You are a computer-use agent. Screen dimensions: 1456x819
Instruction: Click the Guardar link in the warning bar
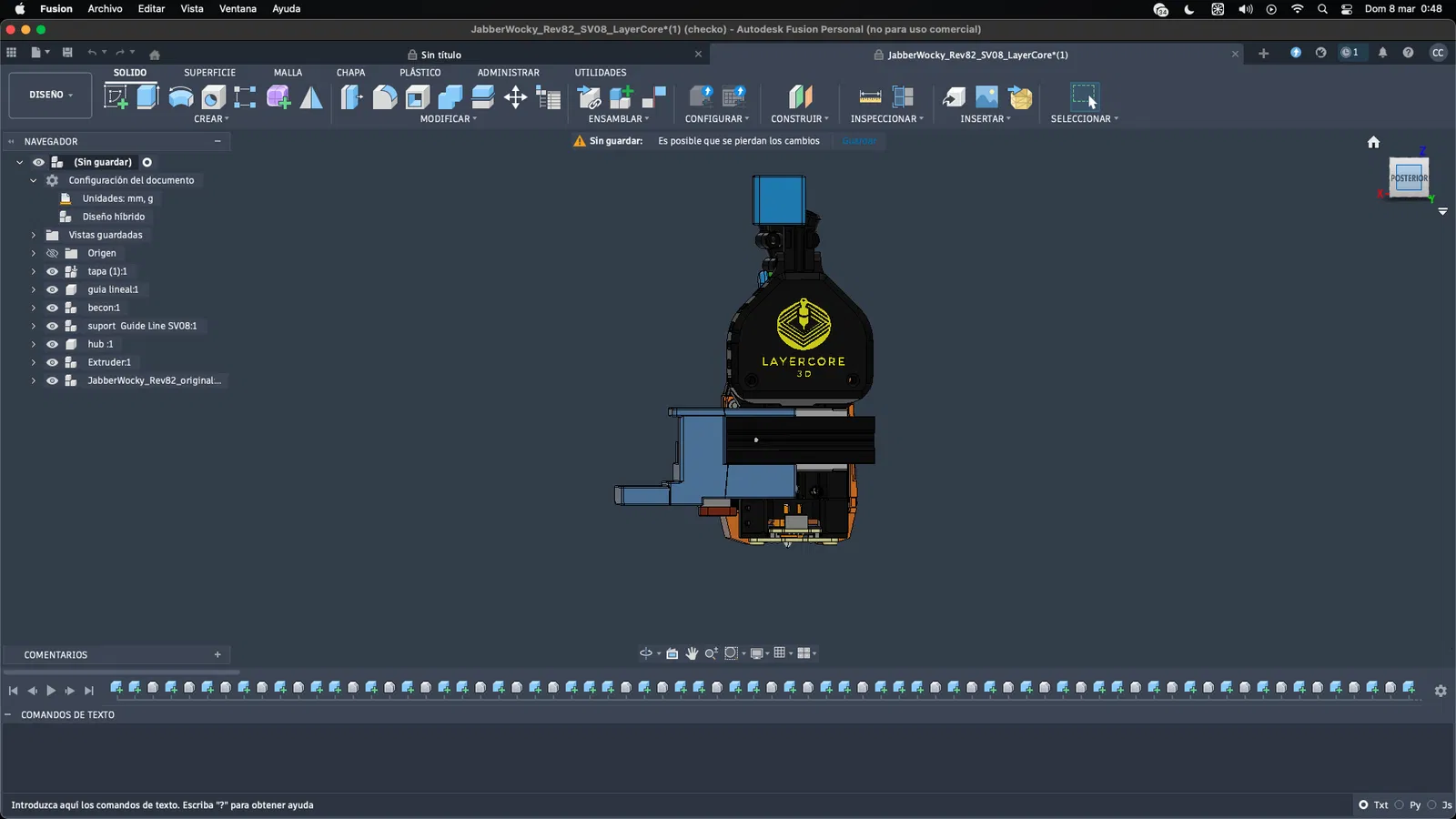coord(859,141)
